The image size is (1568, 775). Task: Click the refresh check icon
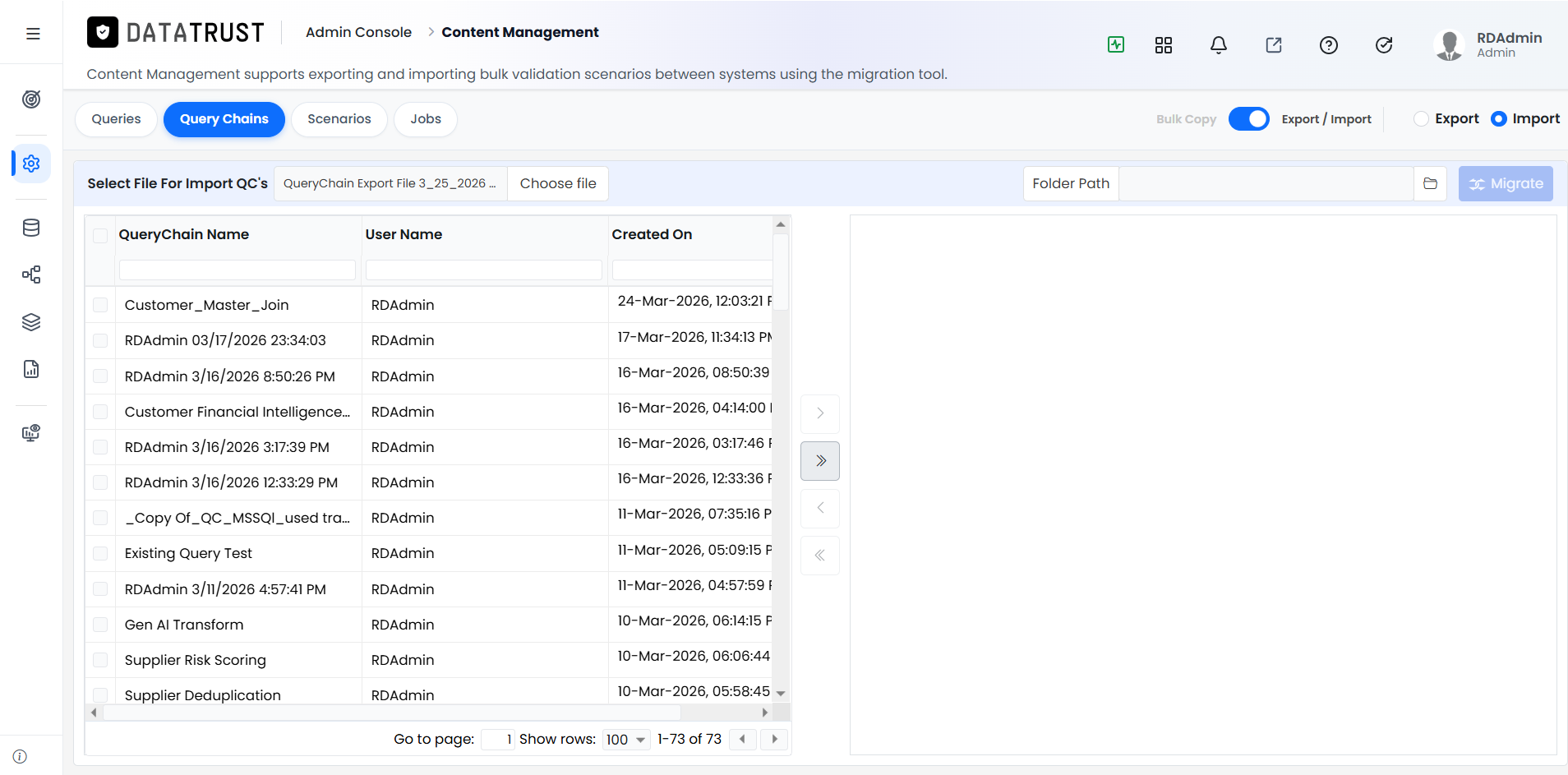[1384, 45]
